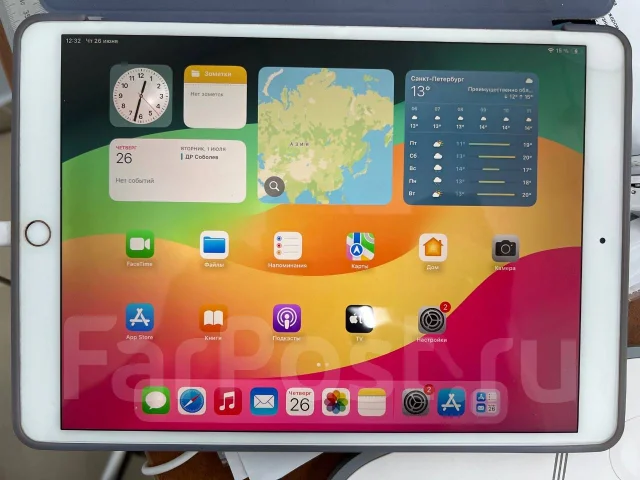The image size is (640, 480).
Task: Launch the Карты (Maps) app icon
Action: [x=360, y=247]
